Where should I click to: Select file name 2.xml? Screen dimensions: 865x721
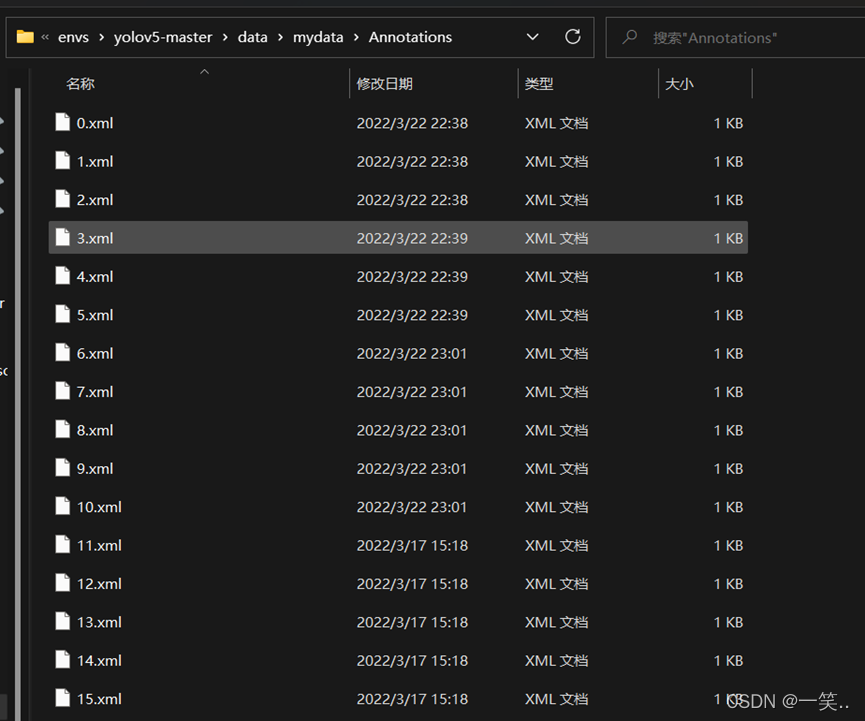[x=95, y=200]
